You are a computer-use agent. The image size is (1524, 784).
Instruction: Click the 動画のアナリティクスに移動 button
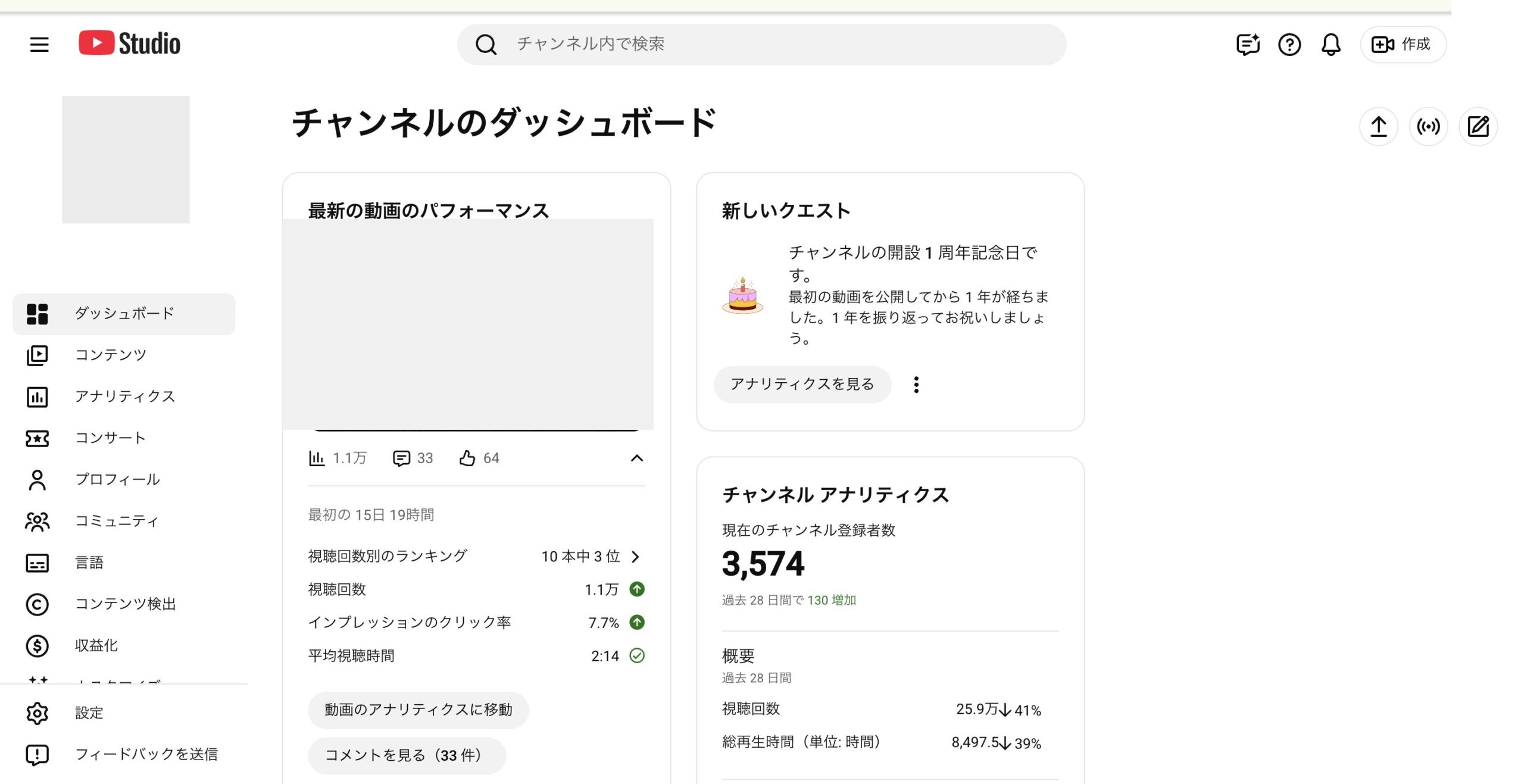coord(418,710)
